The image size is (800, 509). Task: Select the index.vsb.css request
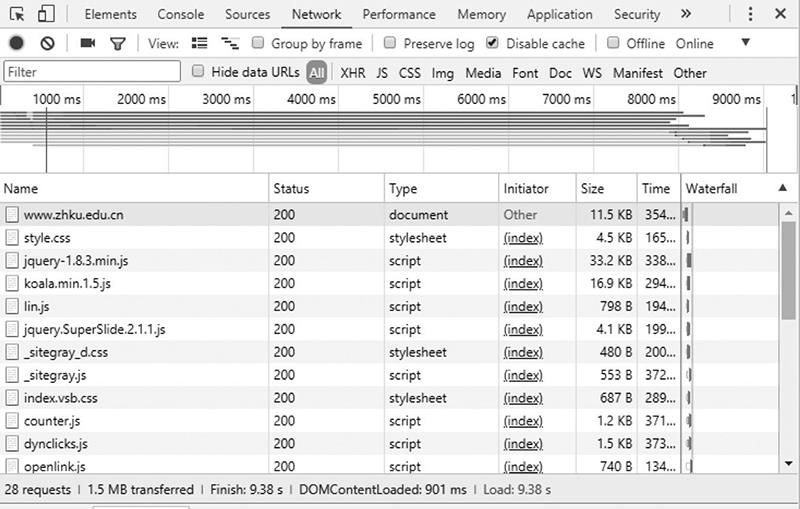[61, 398]
